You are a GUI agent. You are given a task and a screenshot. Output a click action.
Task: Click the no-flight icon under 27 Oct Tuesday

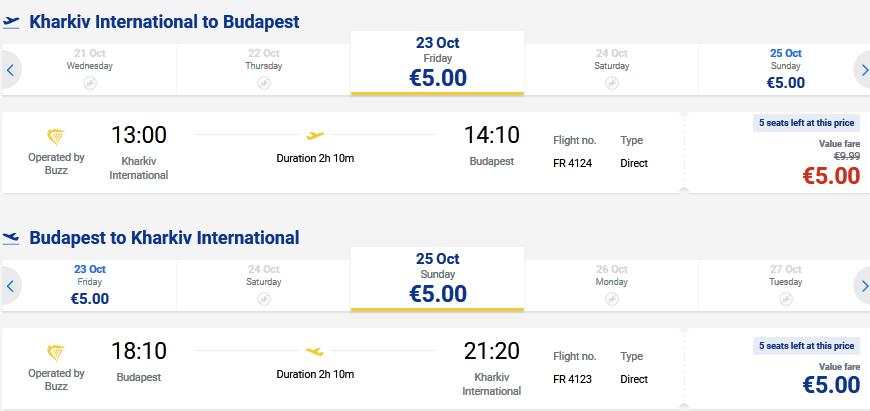pos(785,299)
